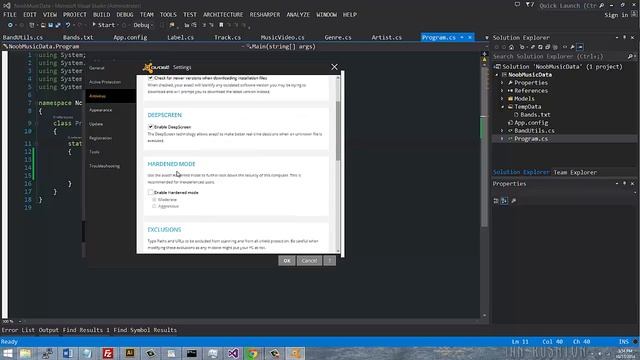Open the DEBUG menu
Viewport: 640px width, 360px height.
(124, 14)
